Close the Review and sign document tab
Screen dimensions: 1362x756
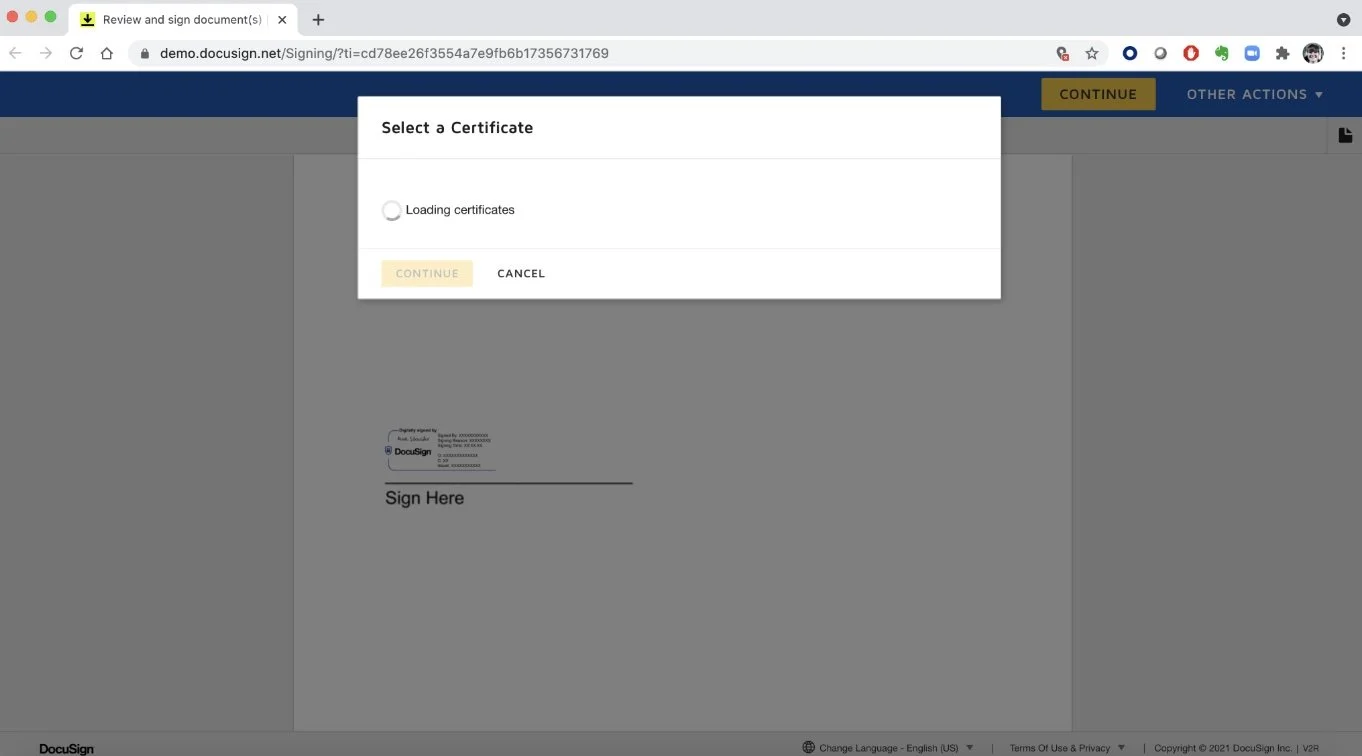pyautogui.click(x=282, y=19)
